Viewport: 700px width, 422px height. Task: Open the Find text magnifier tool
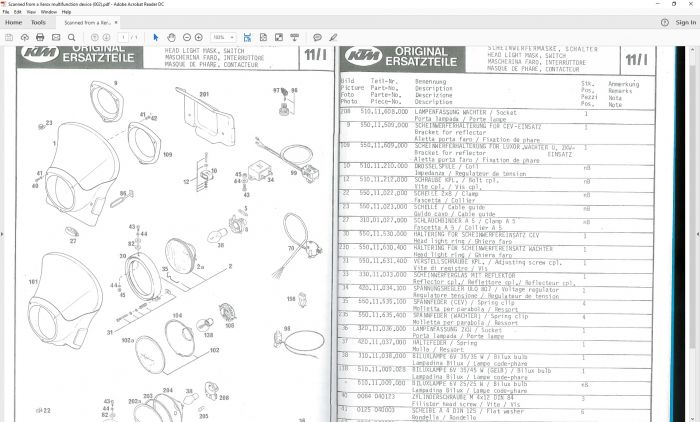pyautogui.click(x=71, y=37)
